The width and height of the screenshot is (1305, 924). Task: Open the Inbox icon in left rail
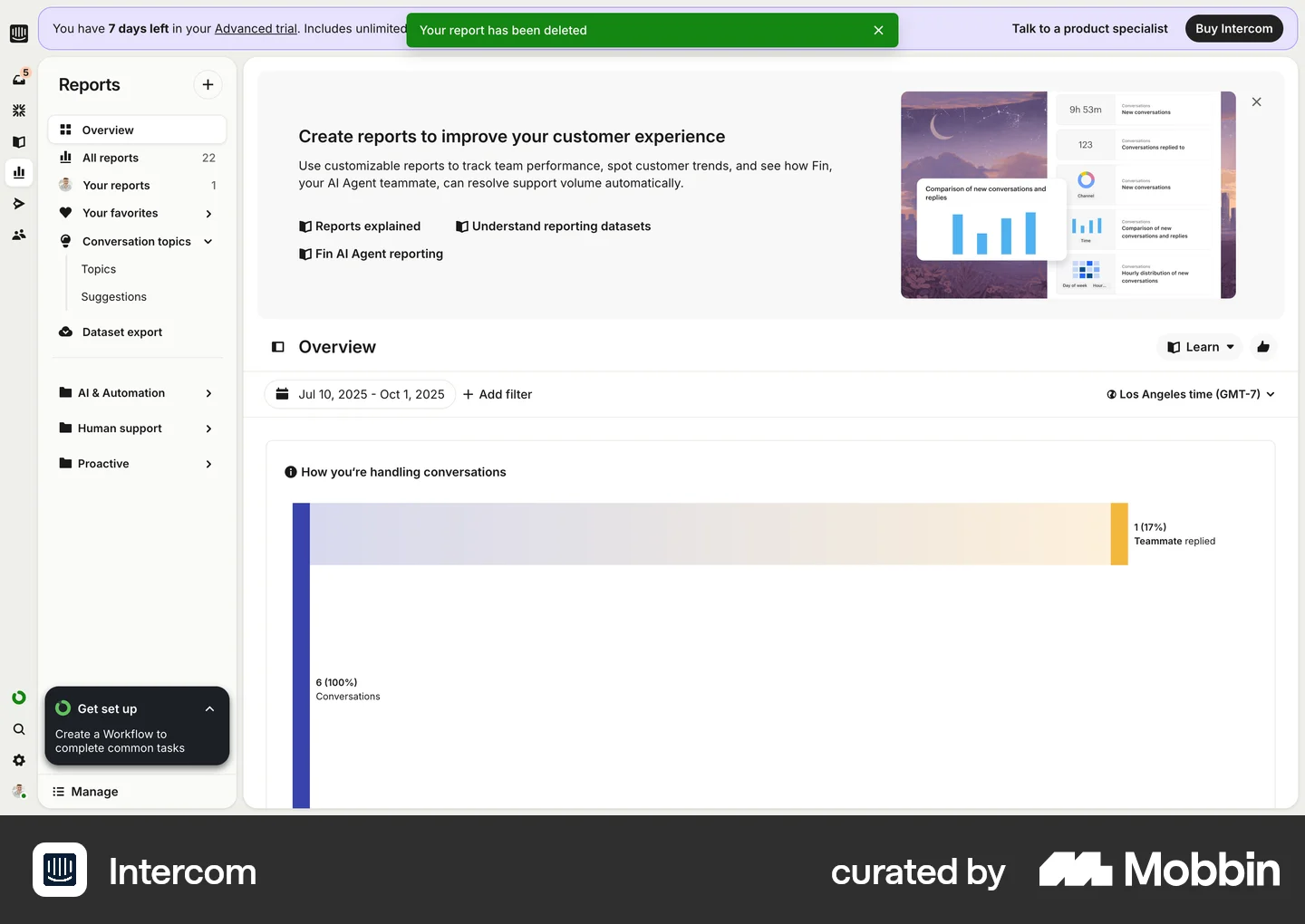(19, 79)
